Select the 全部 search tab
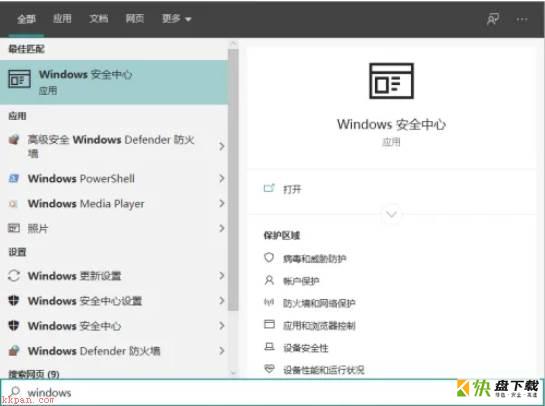Screen dimensions: 545x406 point(26,19)
